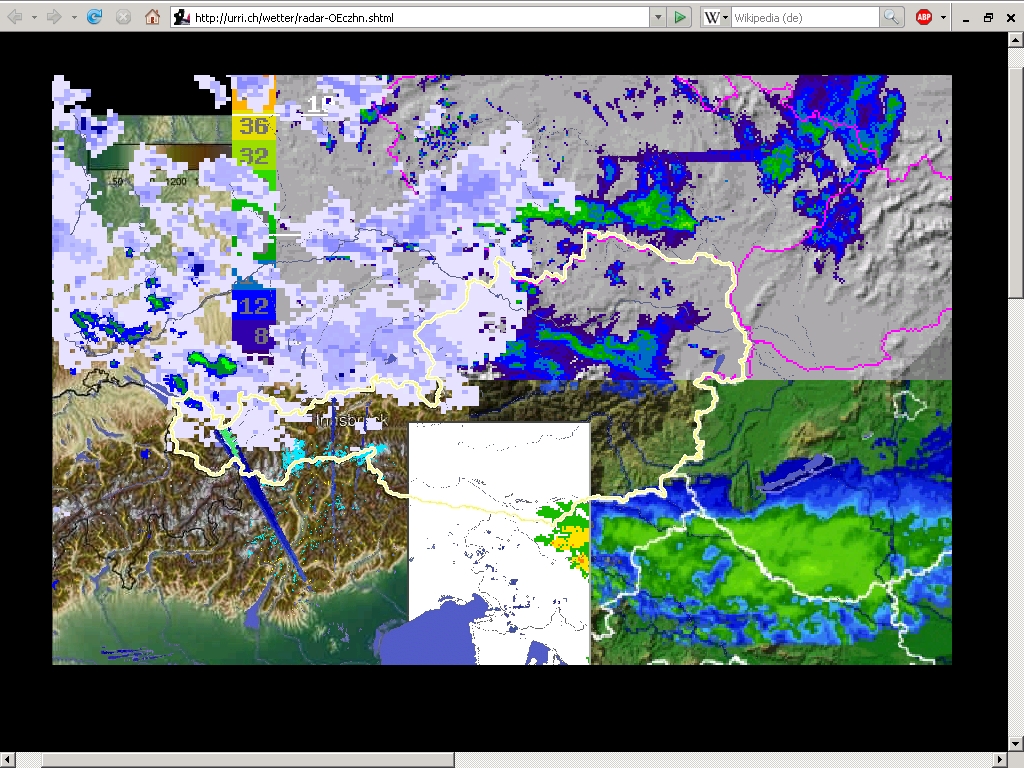This screenshot has width=1024, height=768.
Task: Minimize the browser window
Action: [x=966, y=18]
